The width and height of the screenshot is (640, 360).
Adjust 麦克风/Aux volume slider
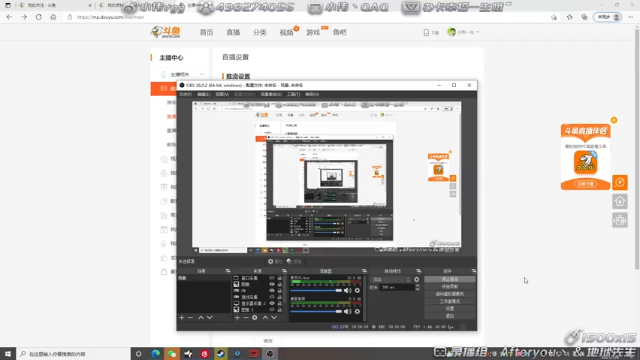(x=316, y=291)
